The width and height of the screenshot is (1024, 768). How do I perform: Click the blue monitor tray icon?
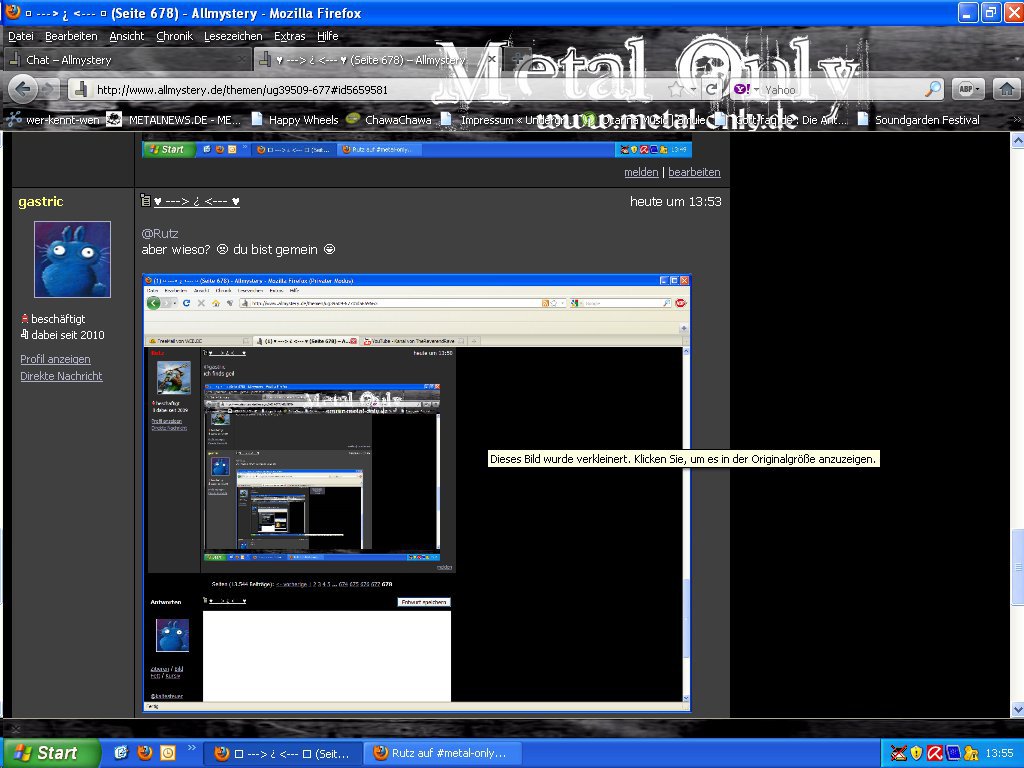(953, 753)
